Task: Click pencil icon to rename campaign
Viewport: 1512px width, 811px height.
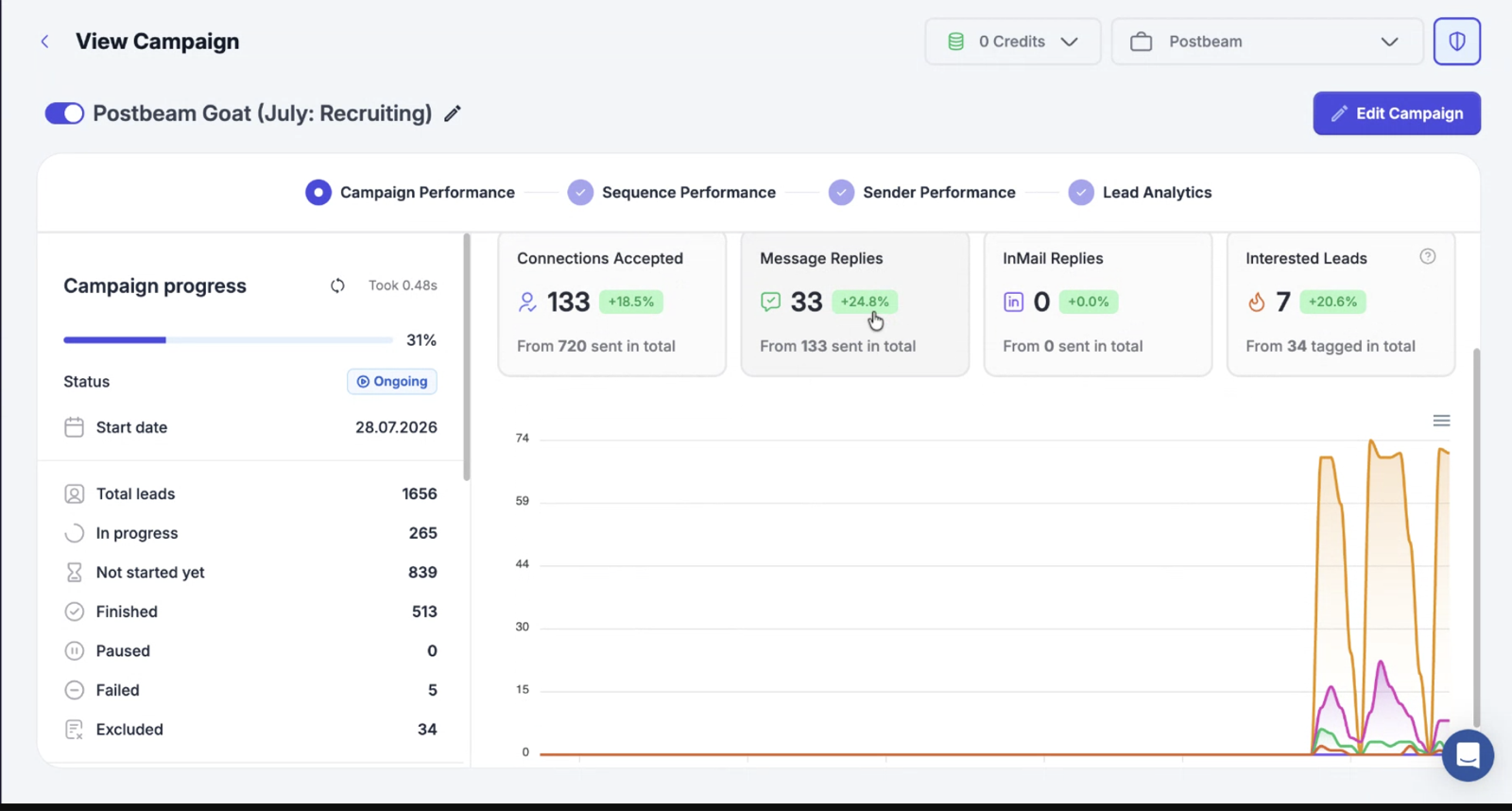Action: click(453, 113)
